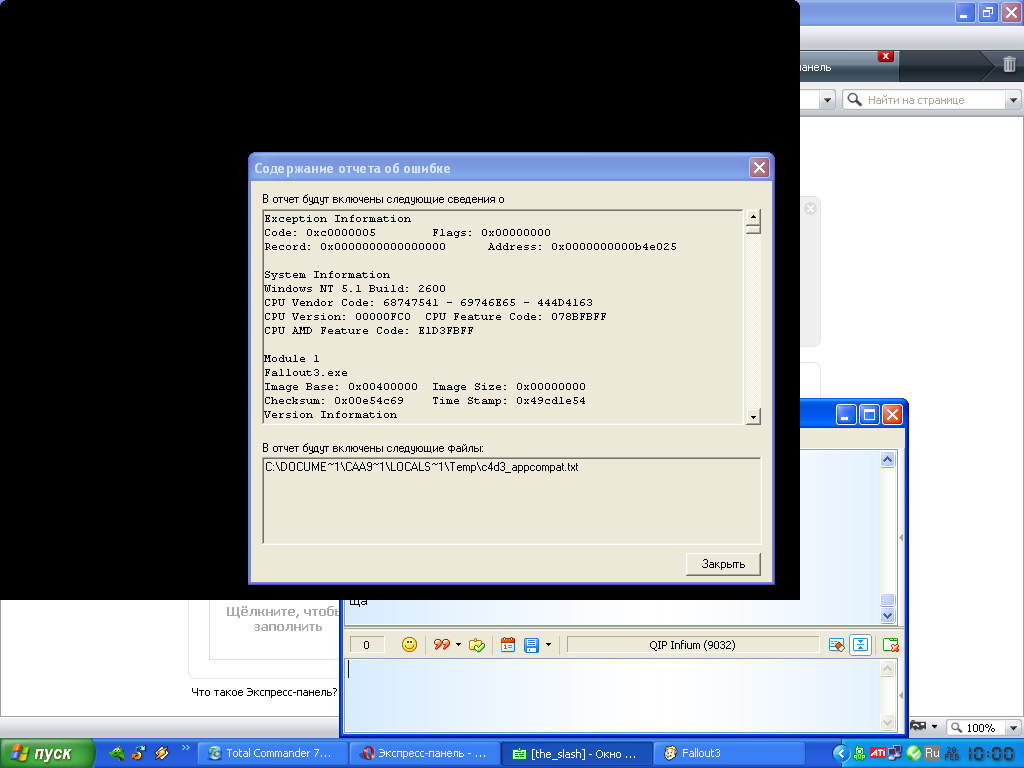Click the 'Что такое Экспресс-панель?' link
This screenshot has height=768, width=1024.
click(x=264, y=692)
